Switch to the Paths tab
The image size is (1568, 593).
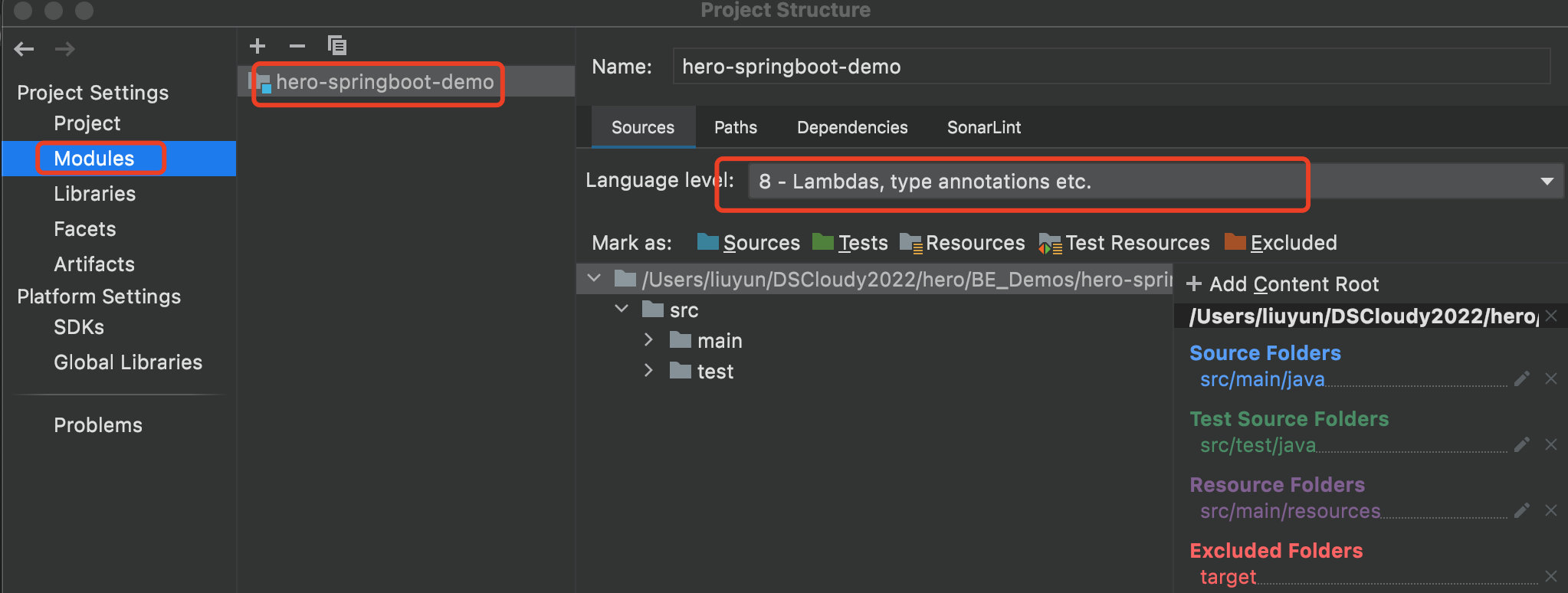coord(736,127)
